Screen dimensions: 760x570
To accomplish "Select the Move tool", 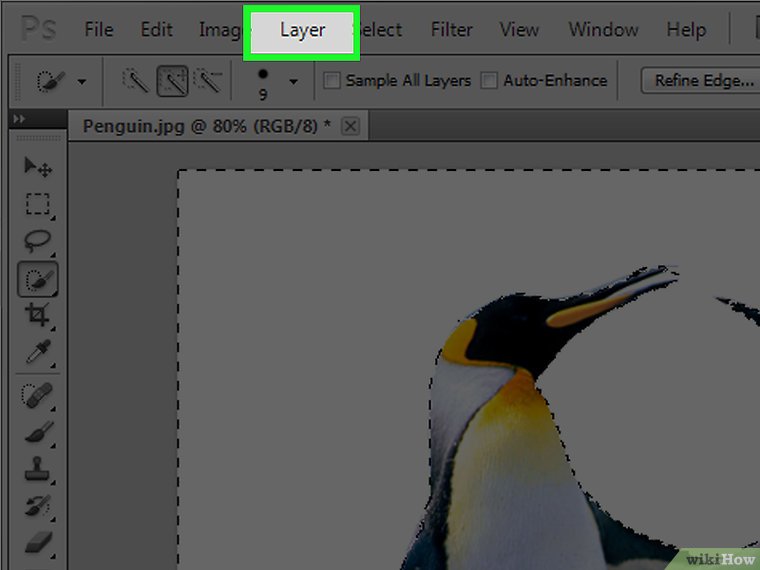I will (x=38, y=167).
